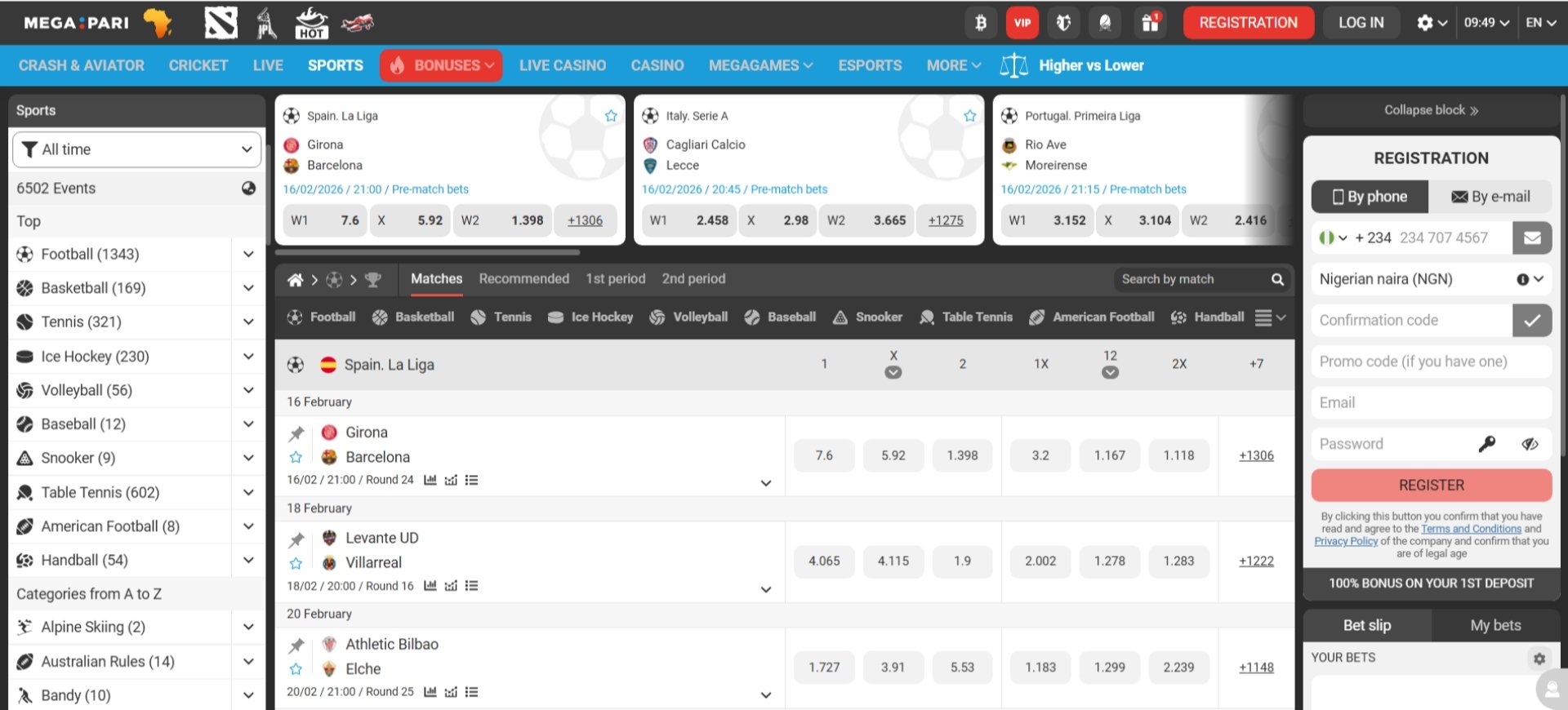The width and height of the screenshot is (1568, 710).
Task: Switch to the 1st period tab
Action: pos(616,279)
